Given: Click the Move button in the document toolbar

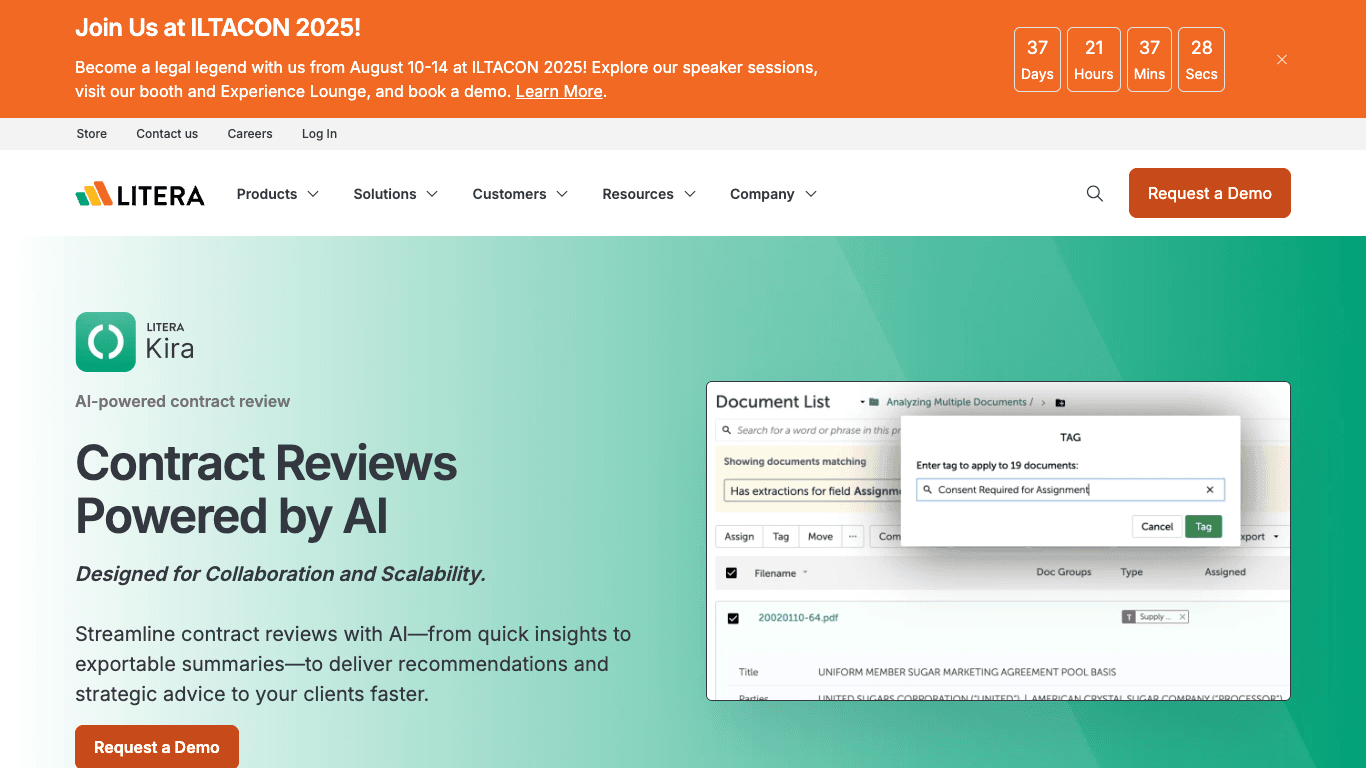Looking at the screenshot, I should (x=820, y=537).
